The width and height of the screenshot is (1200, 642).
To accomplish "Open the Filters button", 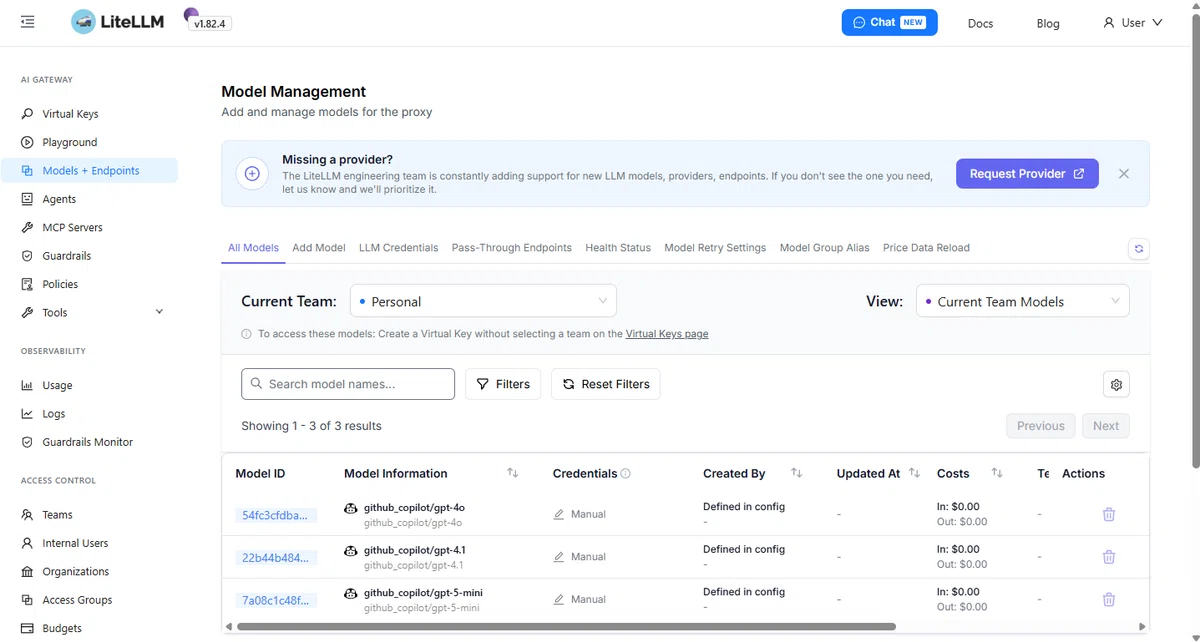I will [503, 384].
